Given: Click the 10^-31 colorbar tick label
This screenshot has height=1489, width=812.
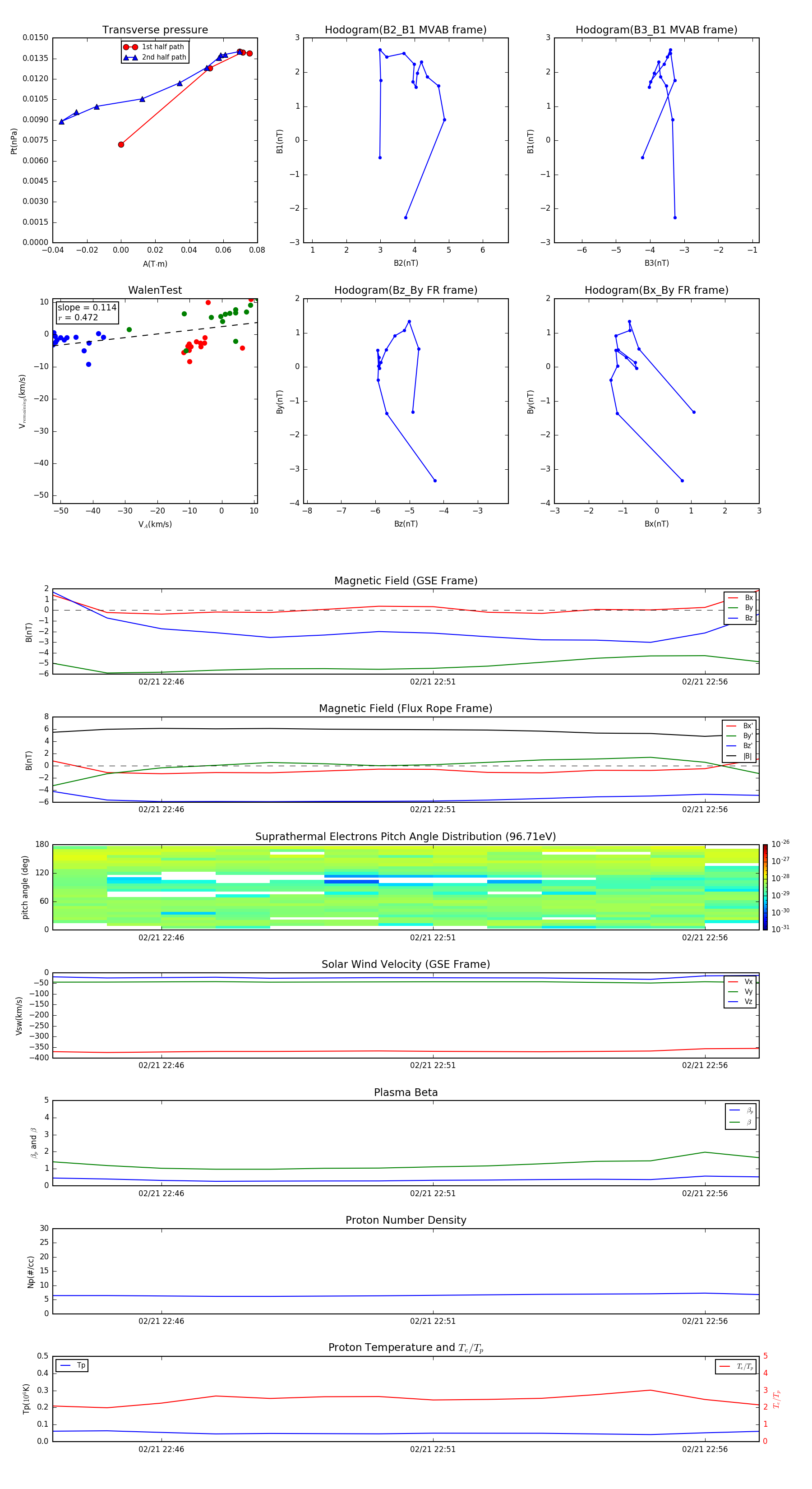Looking at the screenshot, I should [780, 929].
